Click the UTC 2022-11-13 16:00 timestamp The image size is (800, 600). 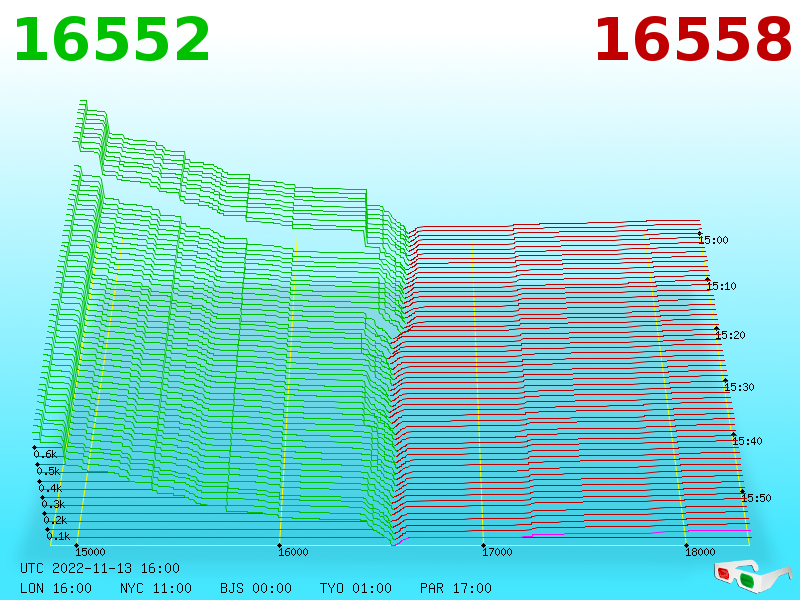(100, 568)
